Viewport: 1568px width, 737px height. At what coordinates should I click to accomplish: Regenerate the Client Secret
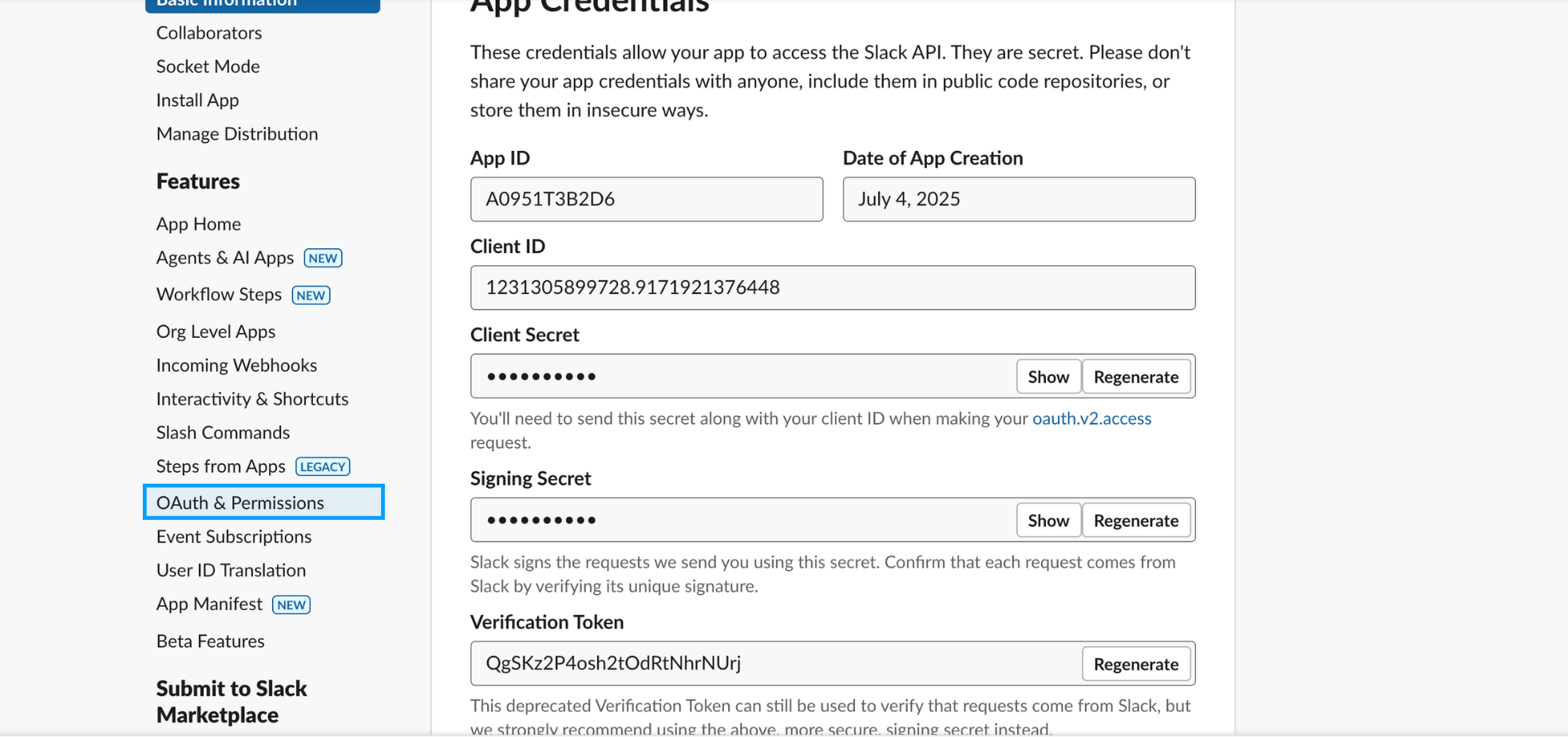click(x=1136, y=376)
